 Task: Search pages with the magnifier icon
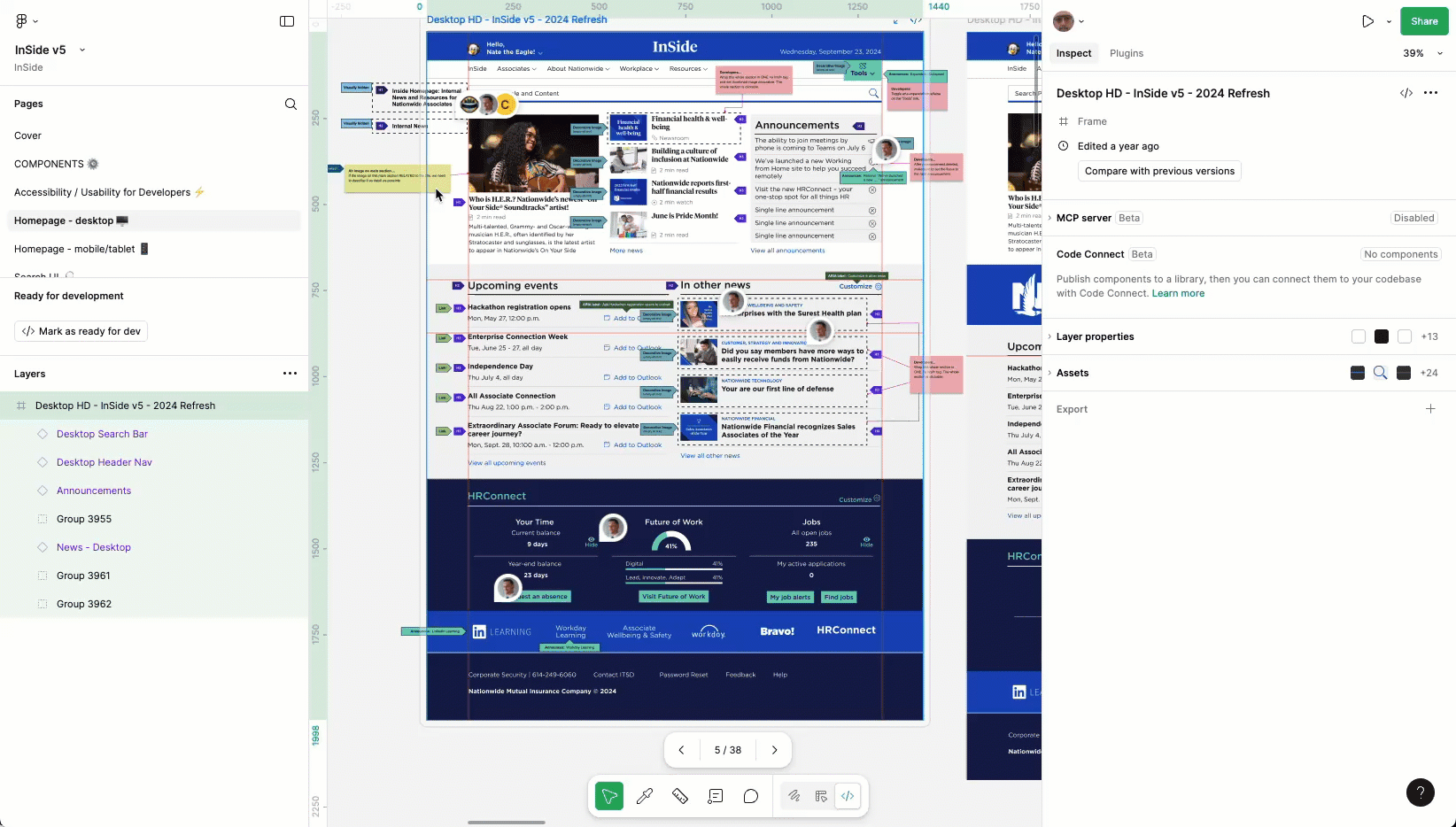[x=290, y=104]
